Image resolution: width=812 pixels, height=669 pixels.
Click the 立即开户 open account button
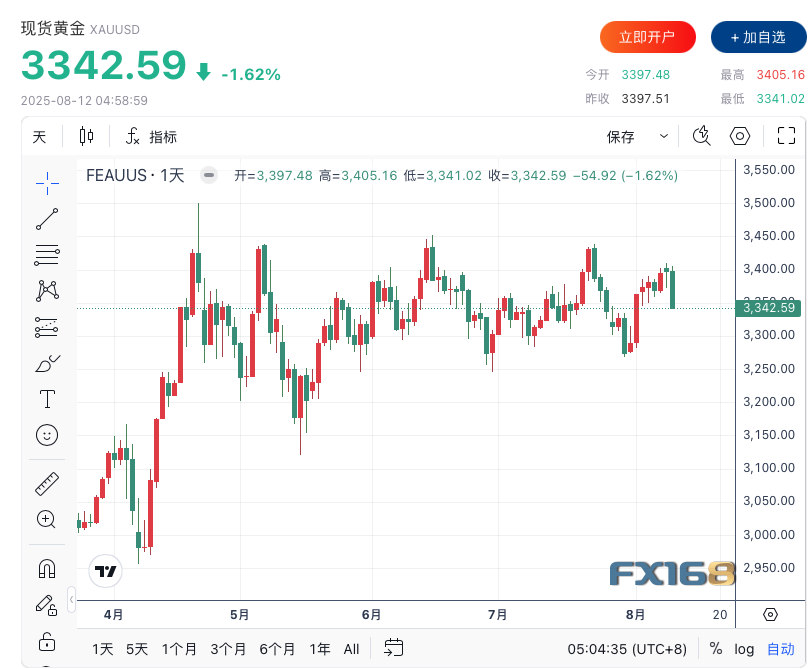pyautogui.click(x=647, y=37)
